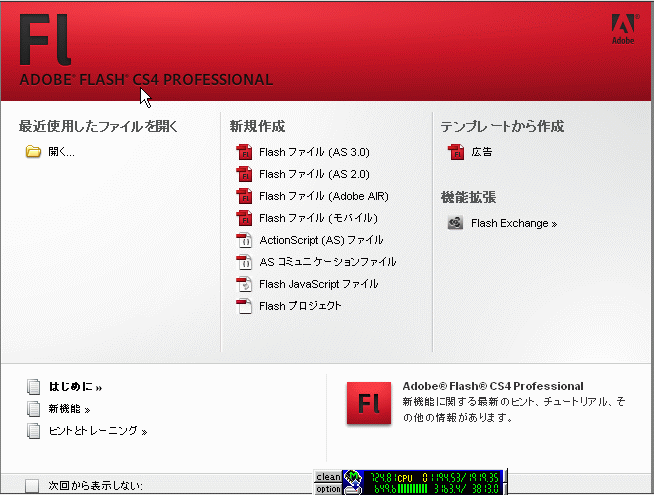The height and width of the screenshot is (495, 654).
Task: Click the page icon beside 新機能
Action: pos(34,409)
